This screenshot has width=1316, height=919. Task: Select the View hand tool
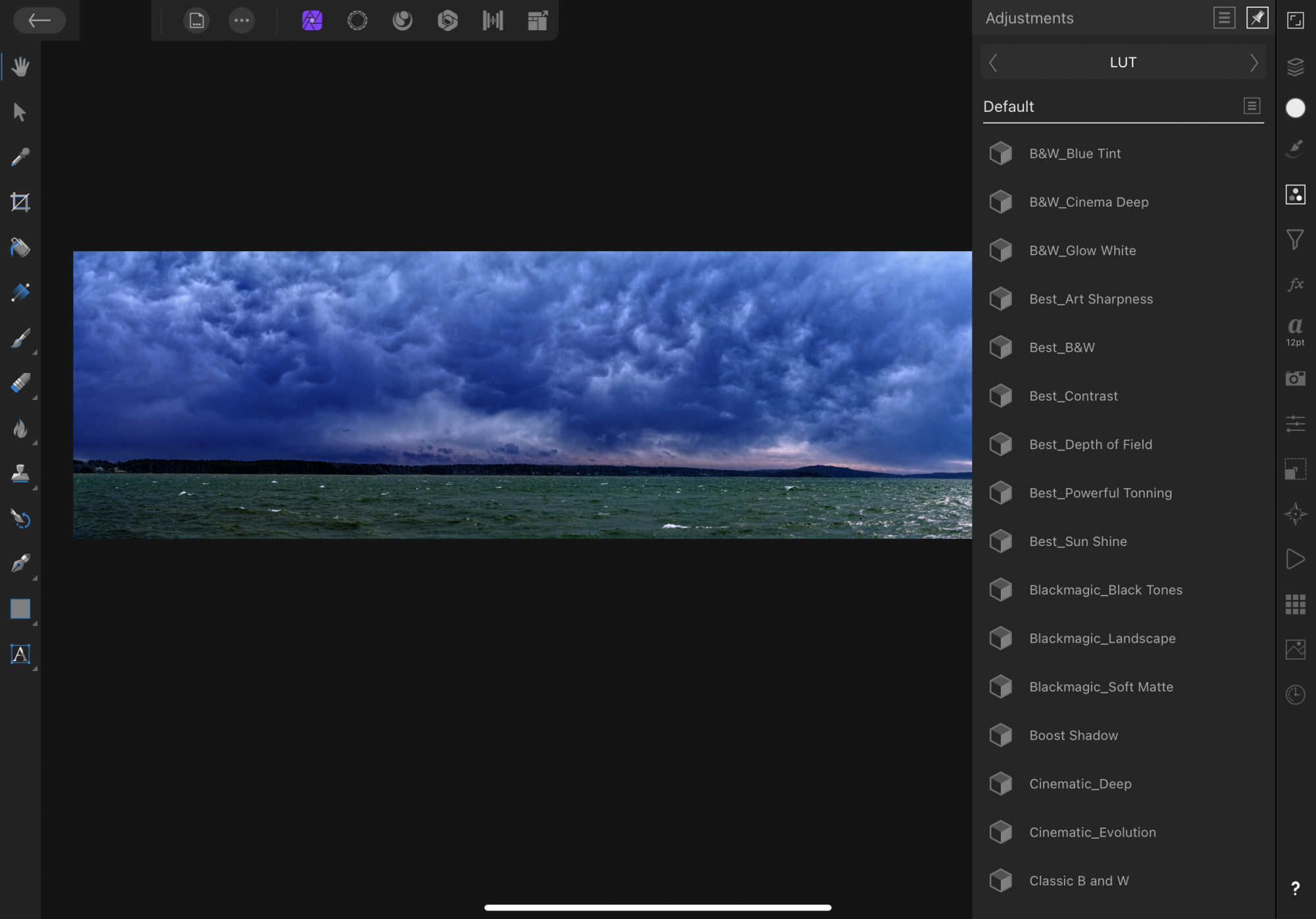[20, 66]
